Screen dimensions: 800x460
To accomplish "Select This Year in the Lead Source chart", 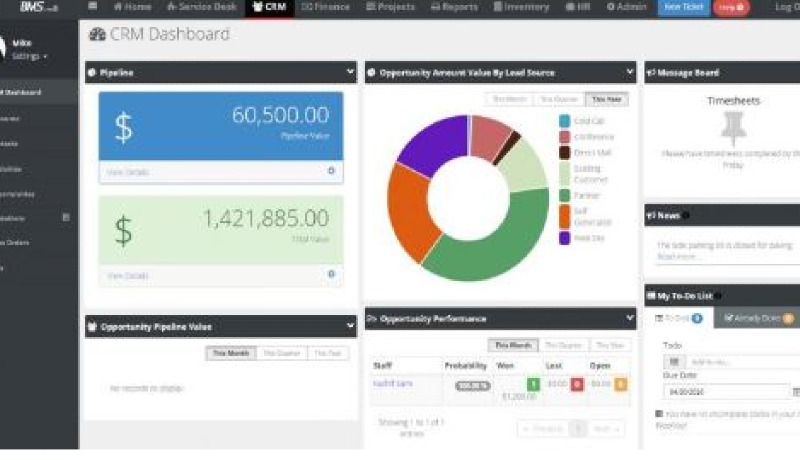I will pos(607,99).
